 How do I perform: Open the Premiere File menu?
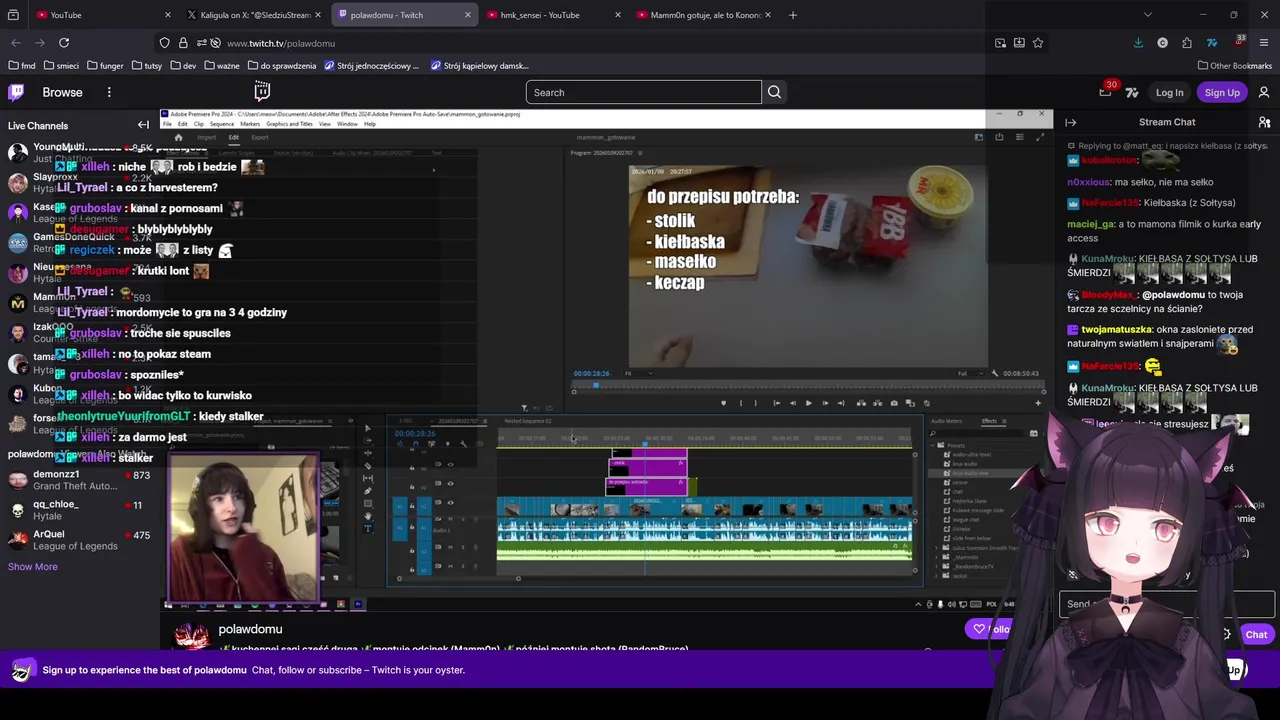168,124
